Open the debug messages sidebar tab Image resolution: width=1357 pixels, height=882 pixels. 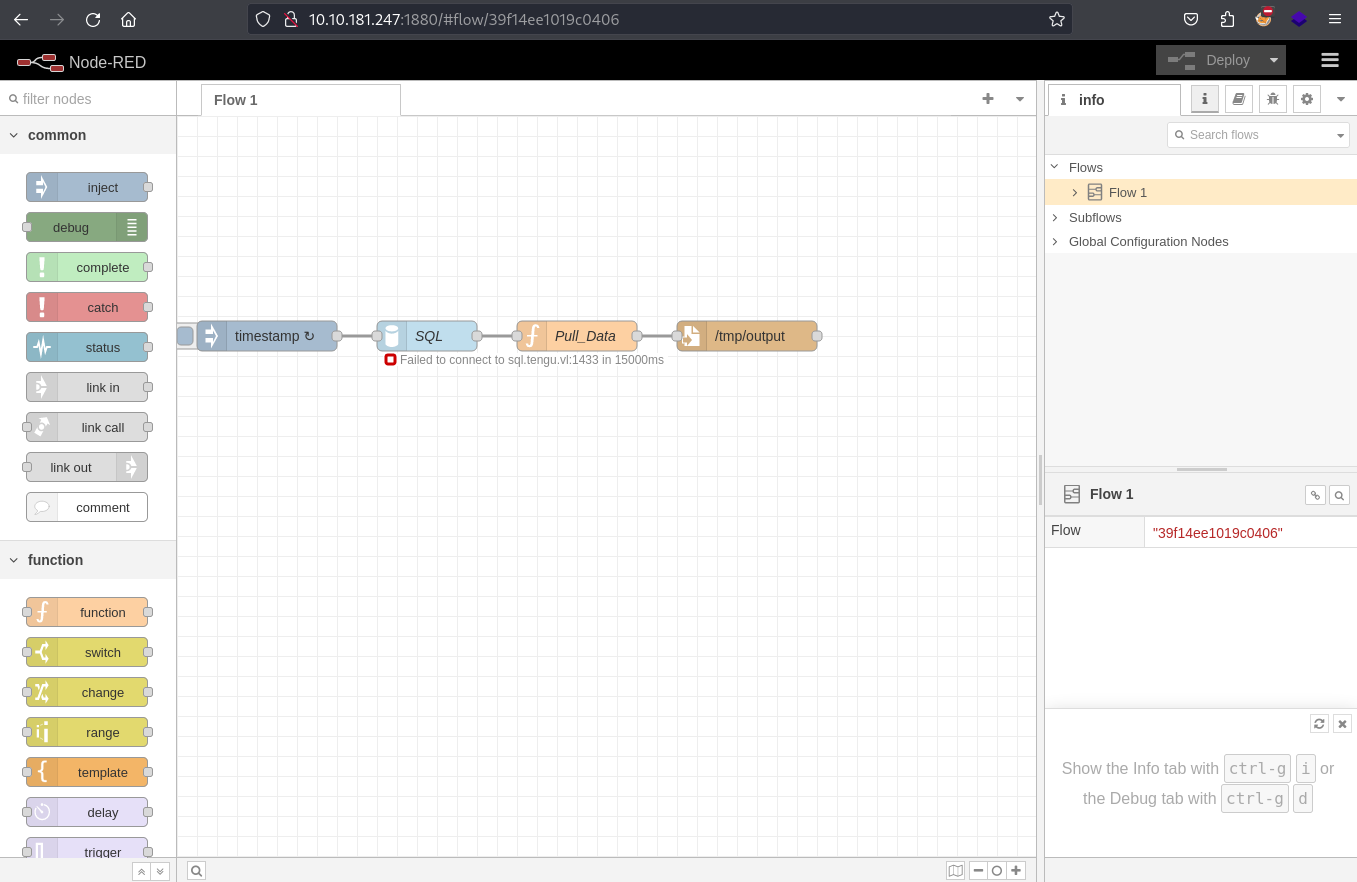point(1272,99)
